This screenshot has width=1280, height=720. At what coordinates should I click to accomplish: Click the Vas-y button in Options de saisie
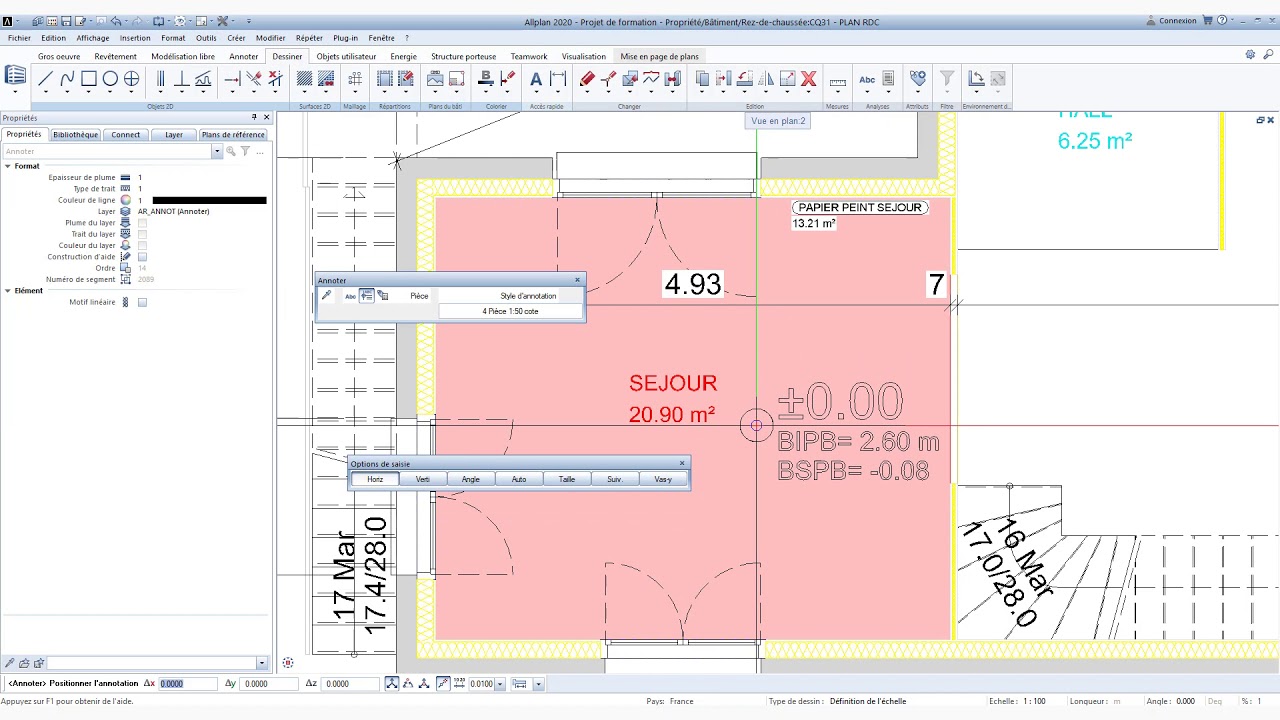coord(663,479)
